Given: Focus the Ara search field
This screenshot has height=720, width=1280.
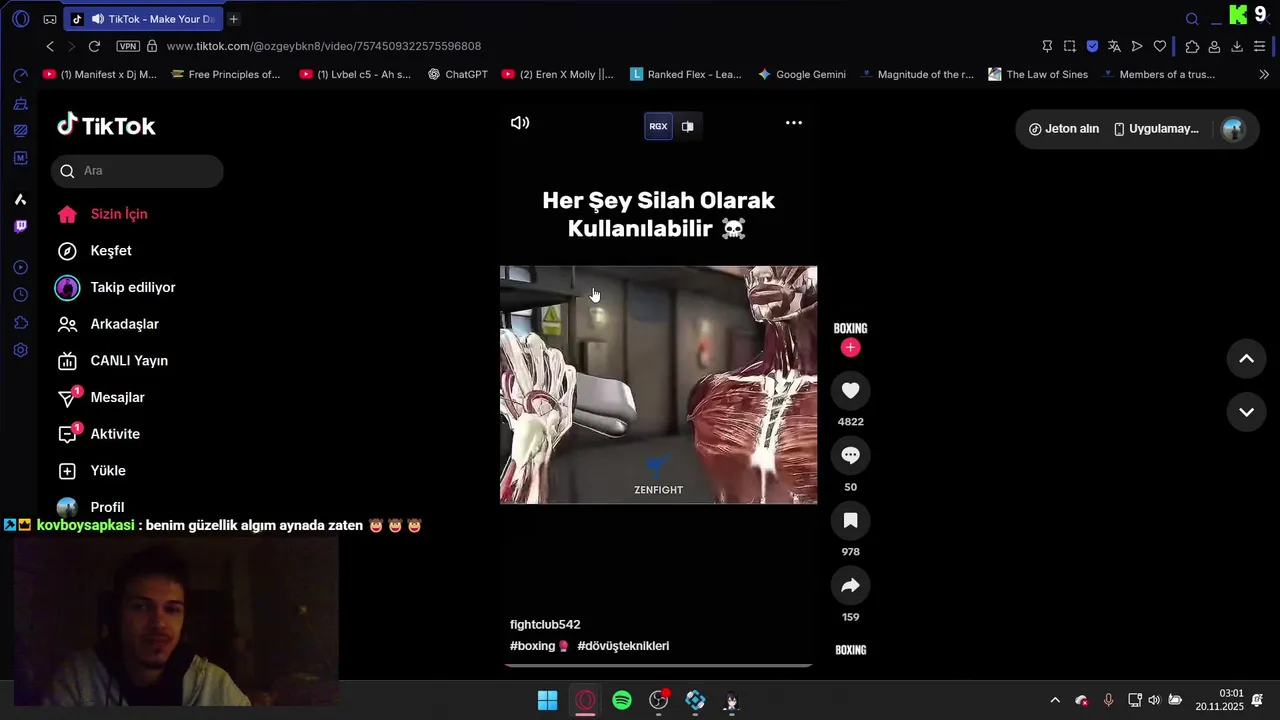Looking at the screenshot, I should pos(137,171).
